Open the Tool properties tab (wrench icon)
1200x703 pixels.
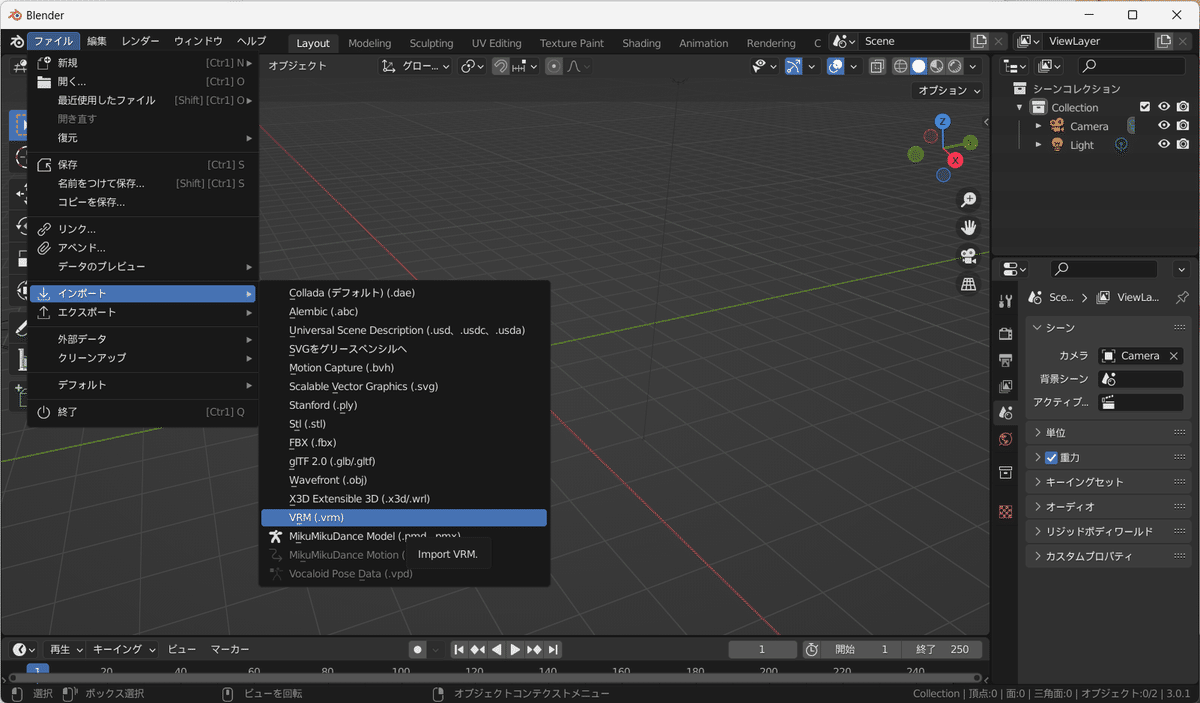click(1006, 301)
